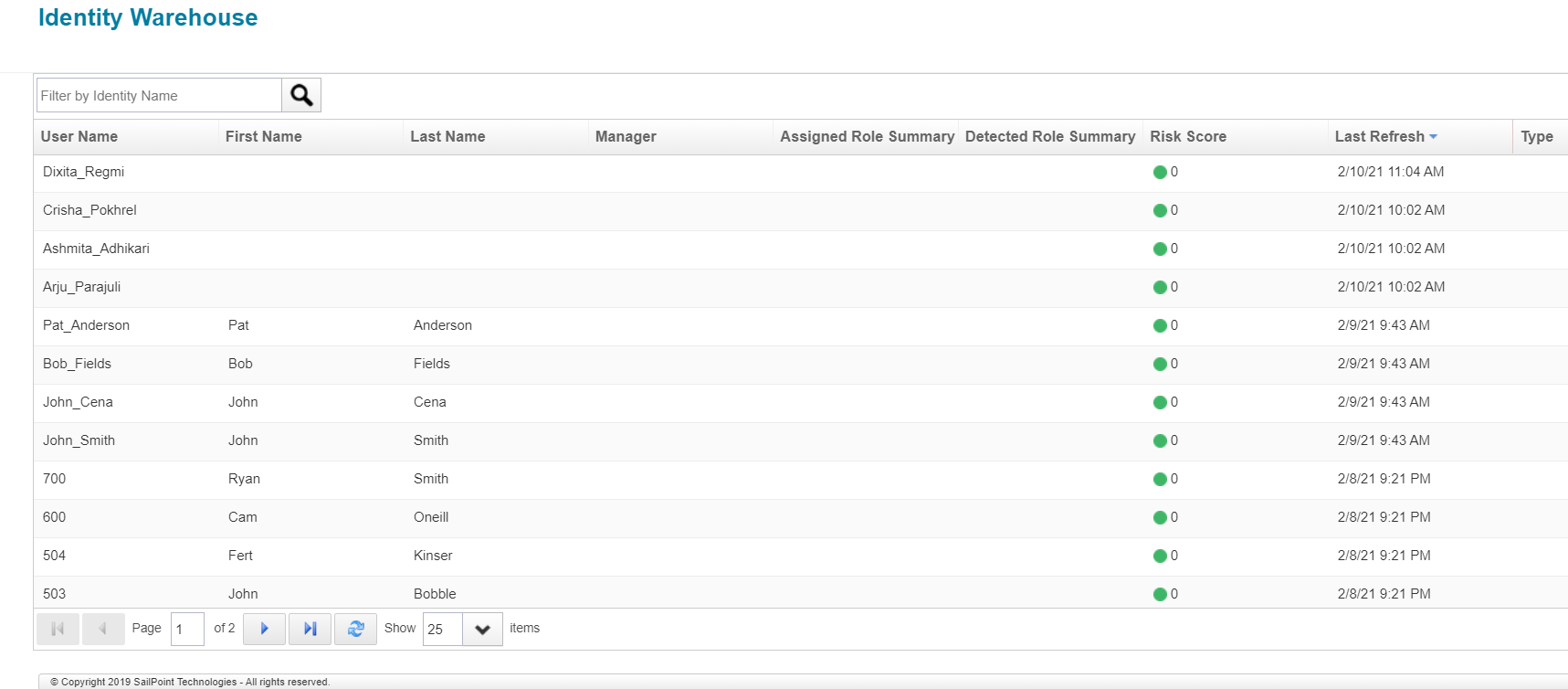Click last name Cena
Image resolution: width=1568 pixels, height=689 pixels.
pyautogui.click(x=430, y=402)
